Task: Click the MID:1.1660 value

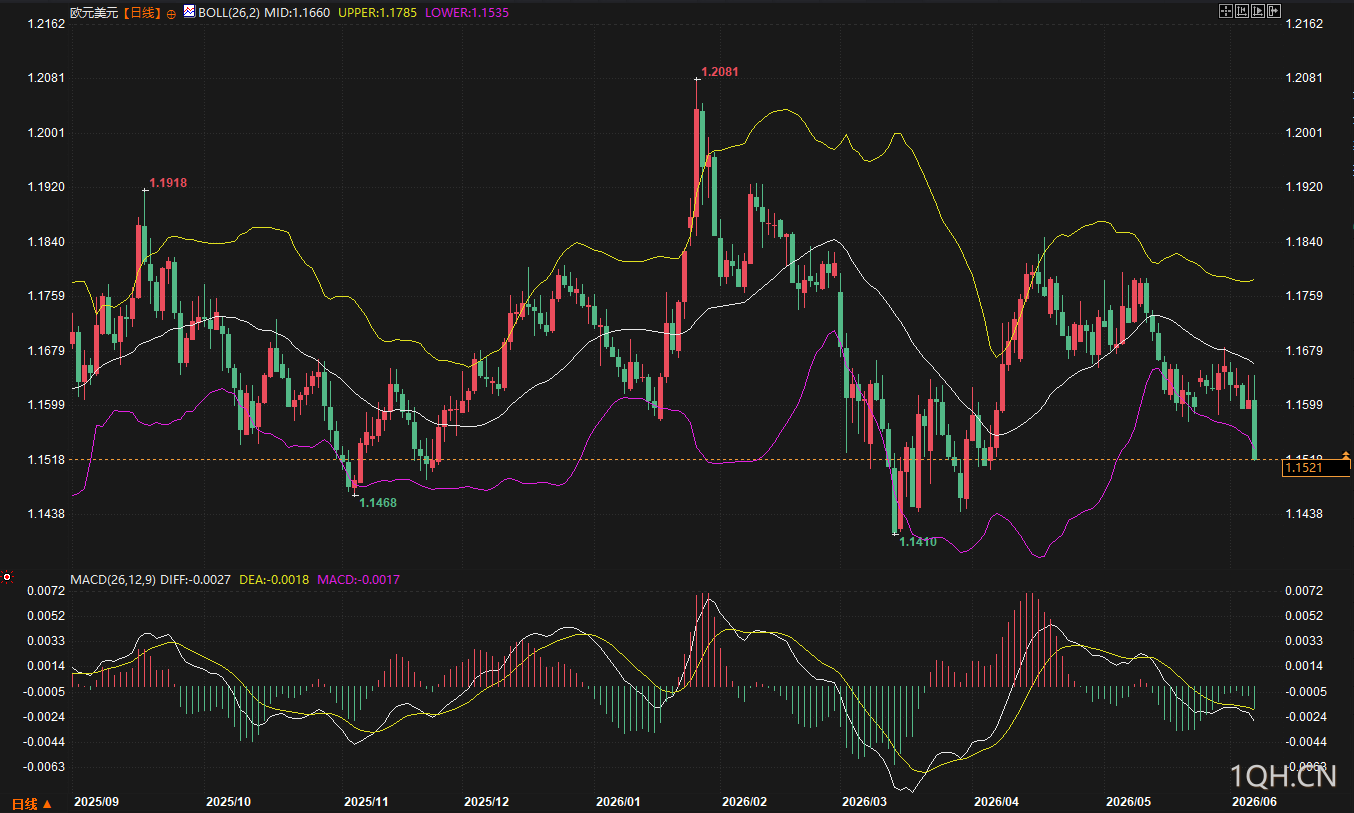Action: point(296,14)
